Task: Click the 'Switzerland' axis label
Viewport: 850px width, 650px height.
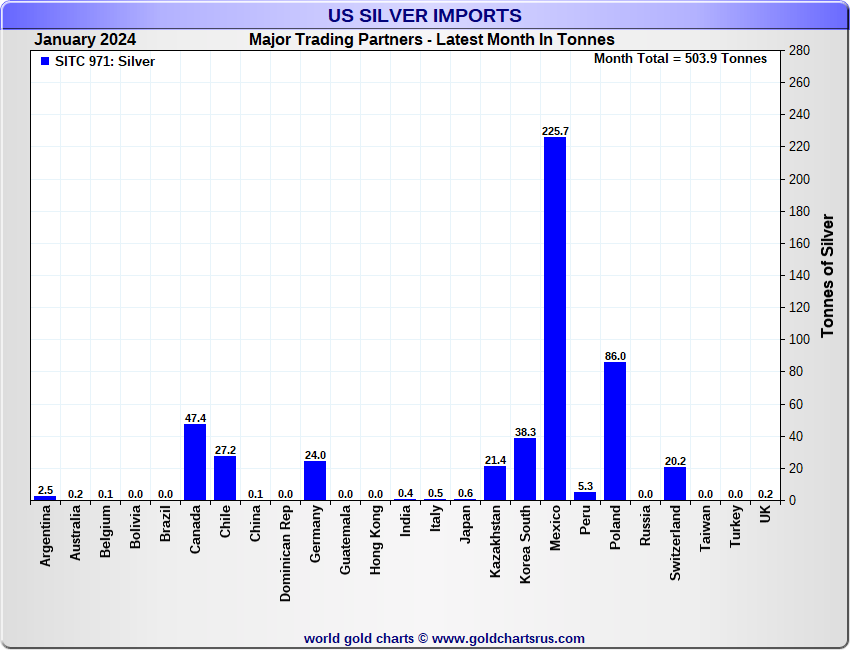Action: click(x=675, y=543)
